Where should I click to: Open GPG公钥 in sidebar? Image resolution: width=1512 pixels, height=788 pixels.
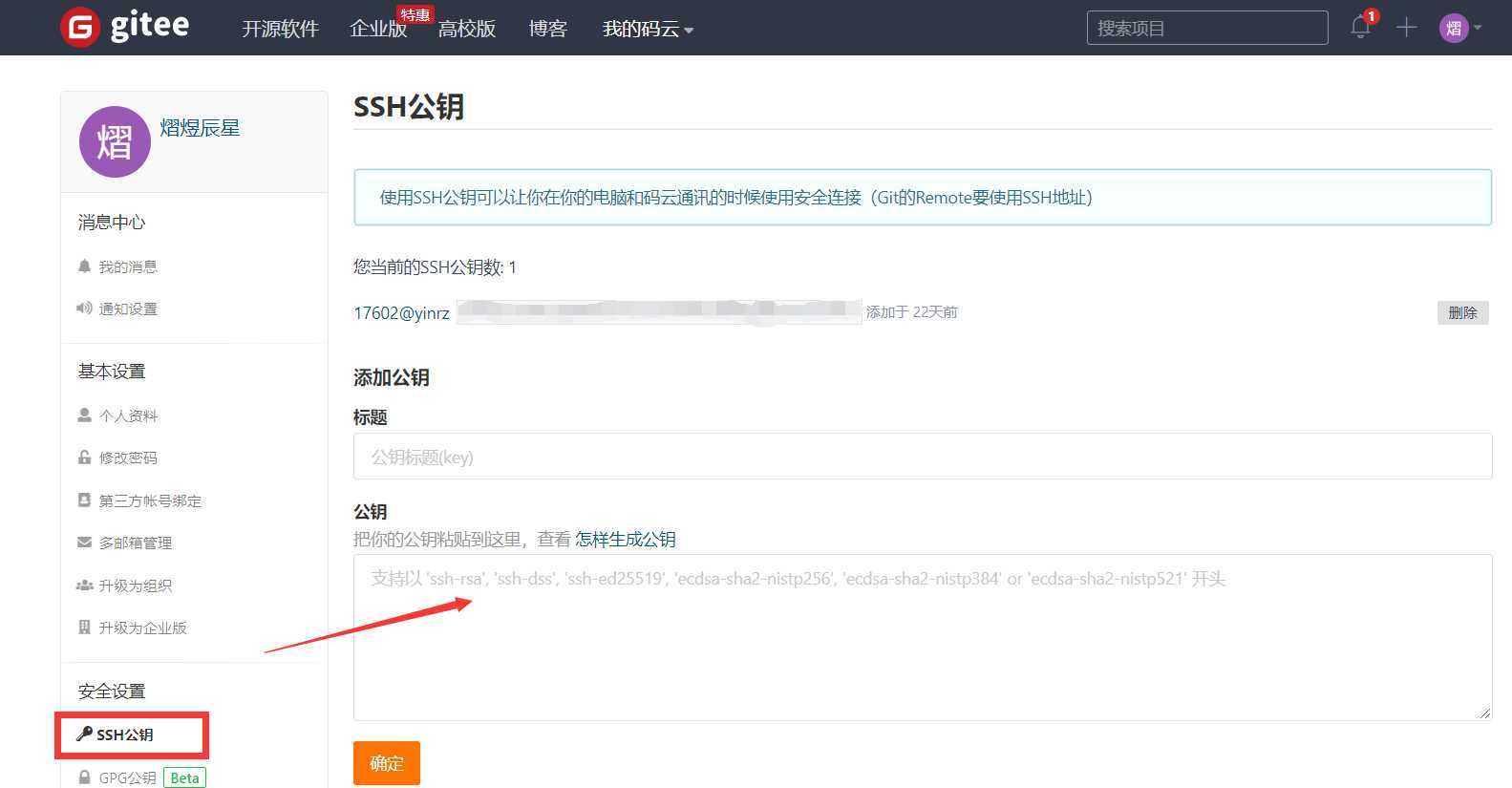(x=127, y=777)
